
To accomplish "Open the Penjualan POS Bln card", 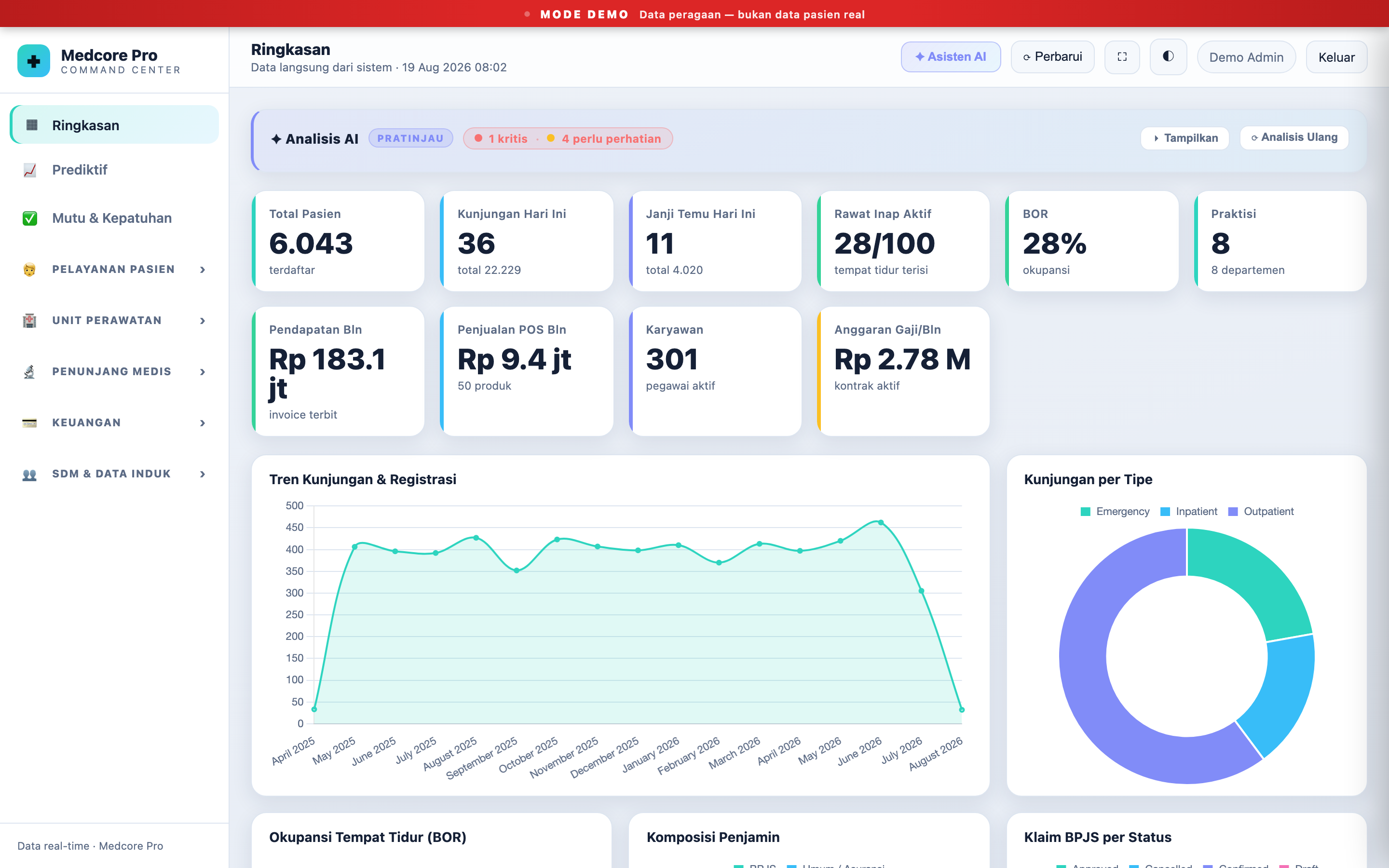I will (526, 371).
